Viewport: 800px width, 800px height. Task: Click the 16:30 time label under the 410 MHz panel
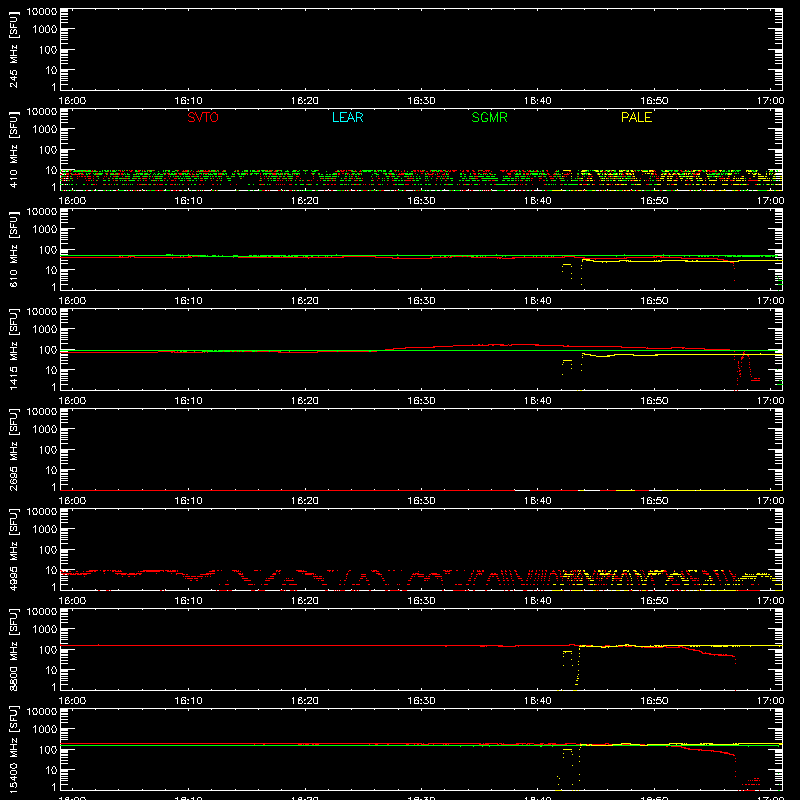tap(421, 201)
